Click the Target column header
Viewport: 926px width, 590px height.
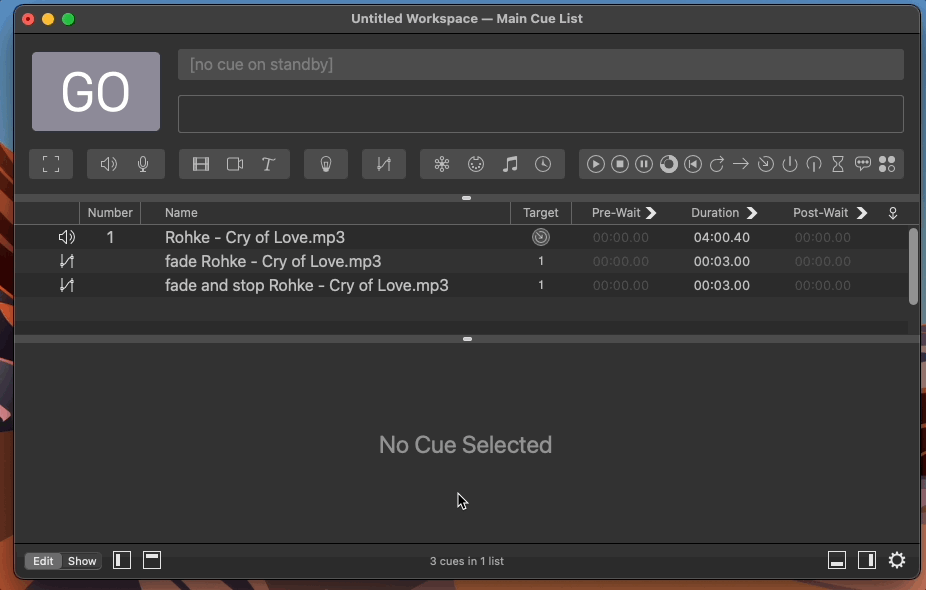click(x=540, y=213)
